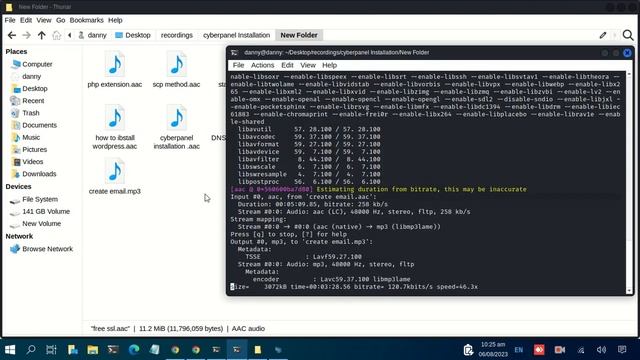Click the status bar 'AAC audio' text
The width and height of the screenshot is (640, 360).
pyautogui.click(x=248, y=329)
